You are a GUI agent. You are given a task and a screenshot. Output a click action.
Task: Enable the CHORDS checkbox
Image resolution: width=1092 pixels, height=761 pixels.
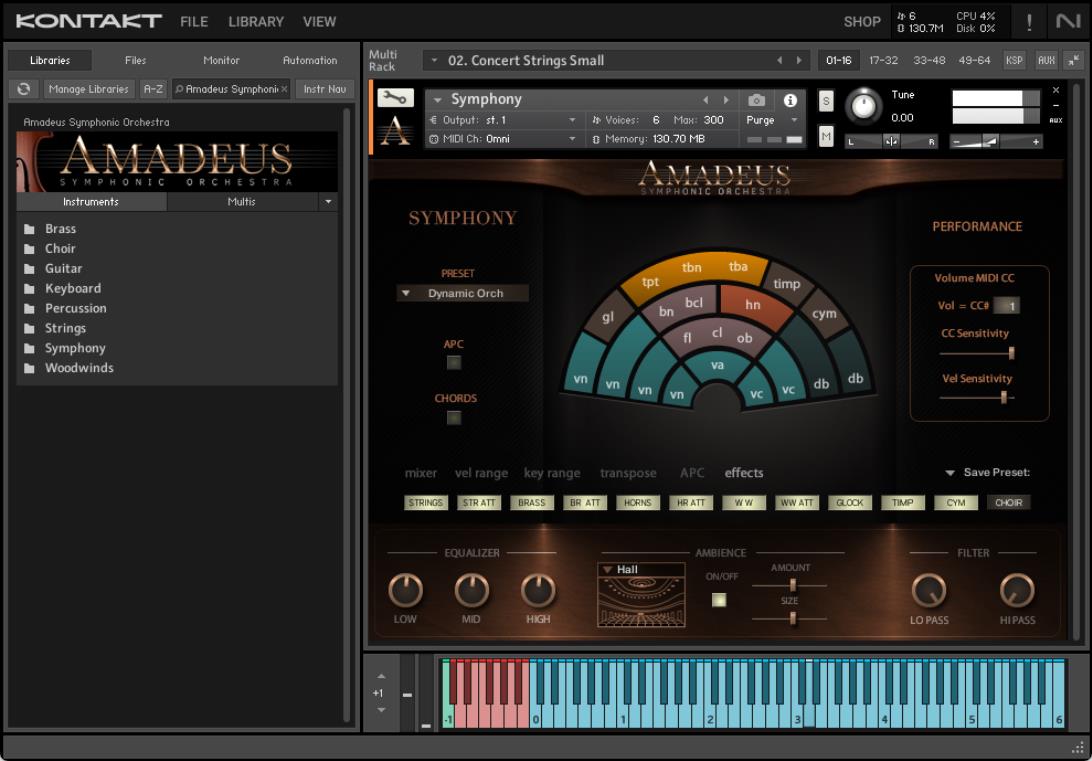pos(454,418)
